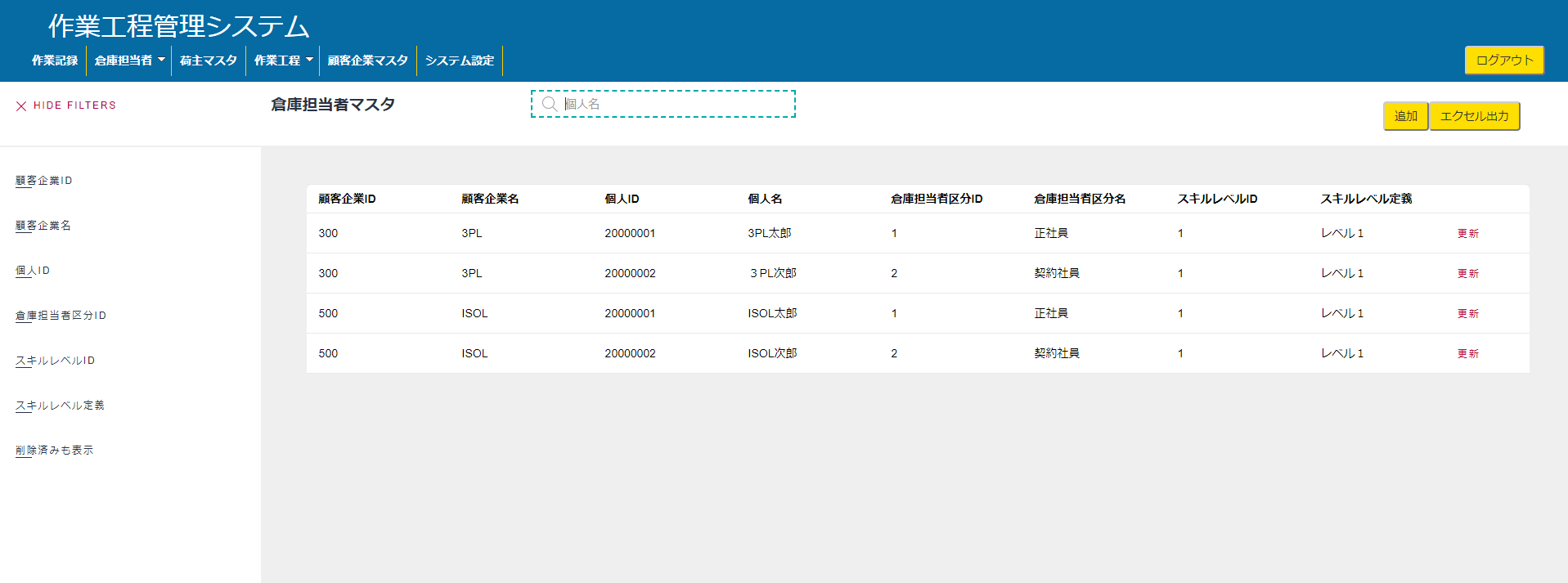Image resolution: width=1568 pixels, height=583 pixels.
Task: Select the スキルレベルID filter field
Action: (x=56, y=361)
